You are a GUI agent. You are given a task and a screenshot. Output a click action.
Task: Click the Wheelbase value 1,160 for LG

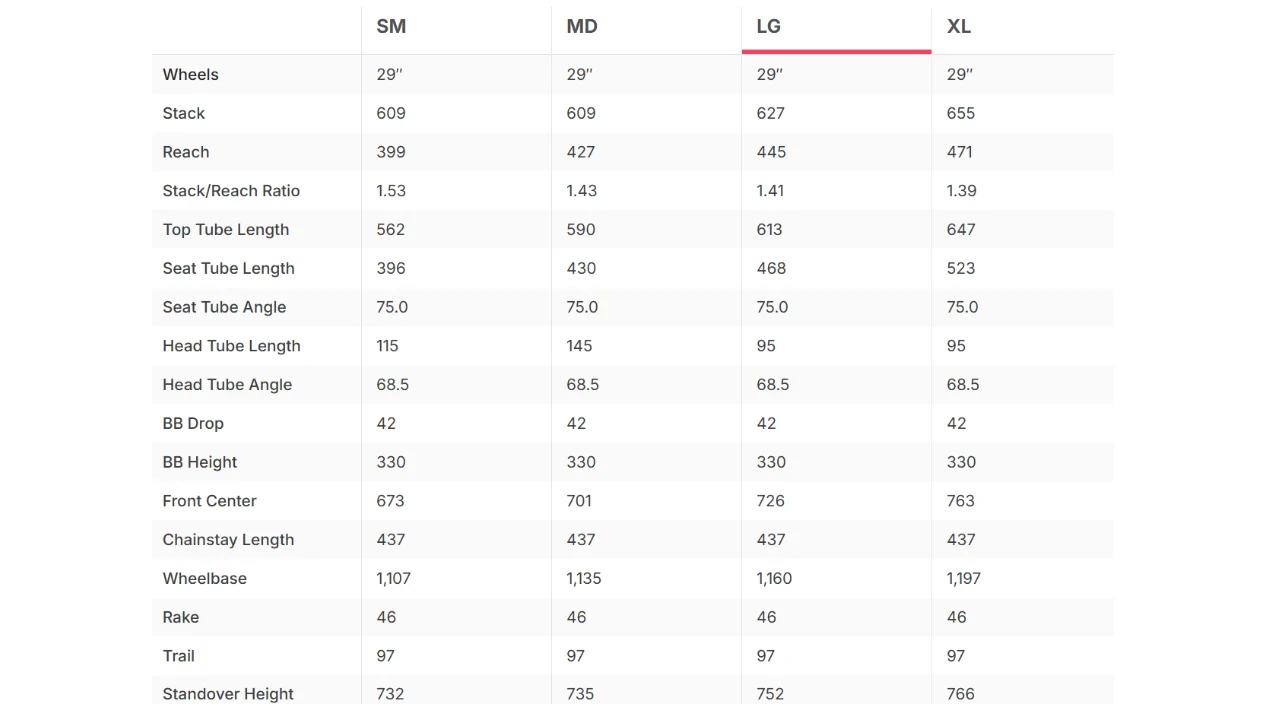coord(774,578)
